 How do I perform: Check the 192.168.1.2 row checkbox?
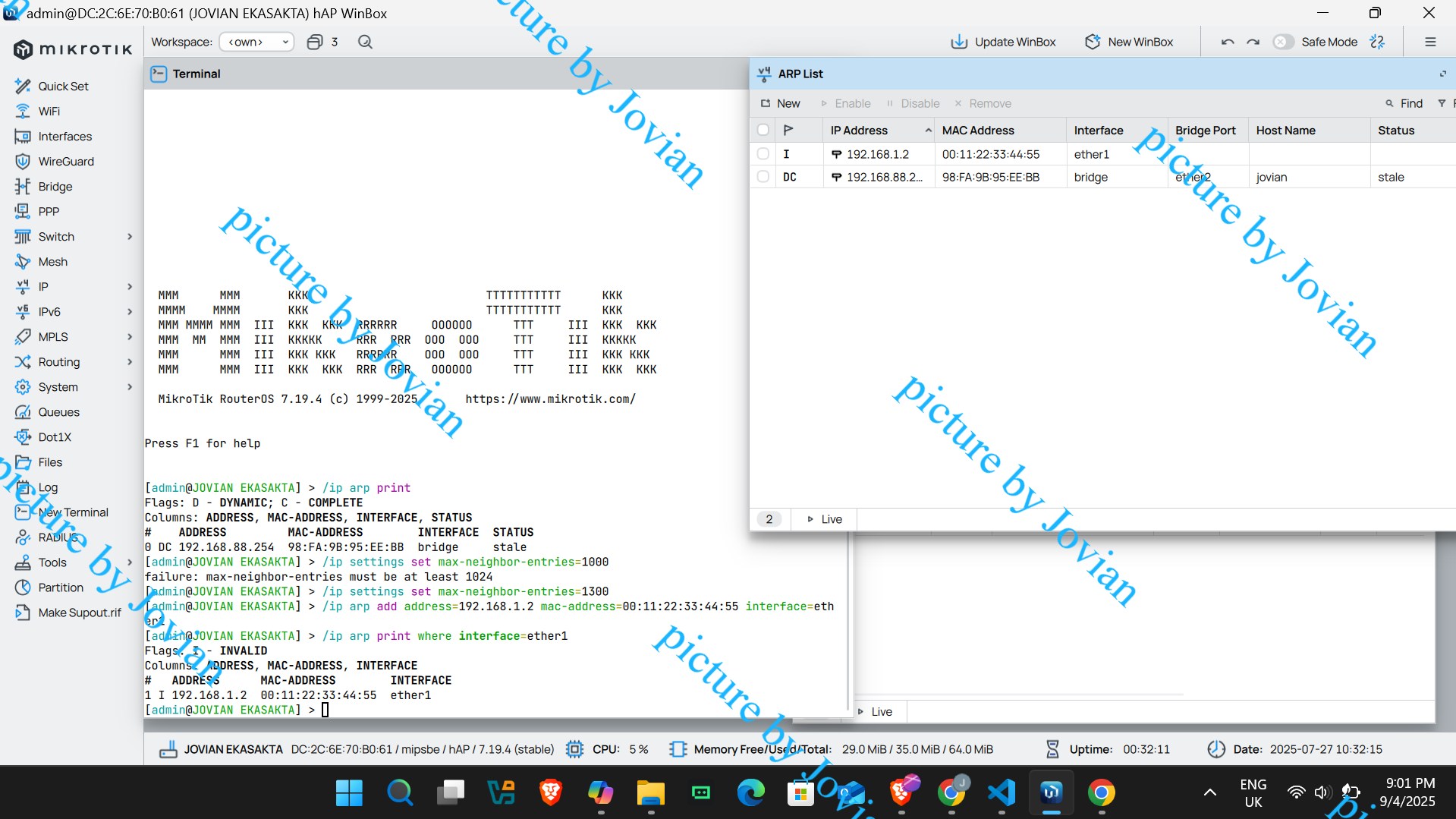click(x=763, y=153)
